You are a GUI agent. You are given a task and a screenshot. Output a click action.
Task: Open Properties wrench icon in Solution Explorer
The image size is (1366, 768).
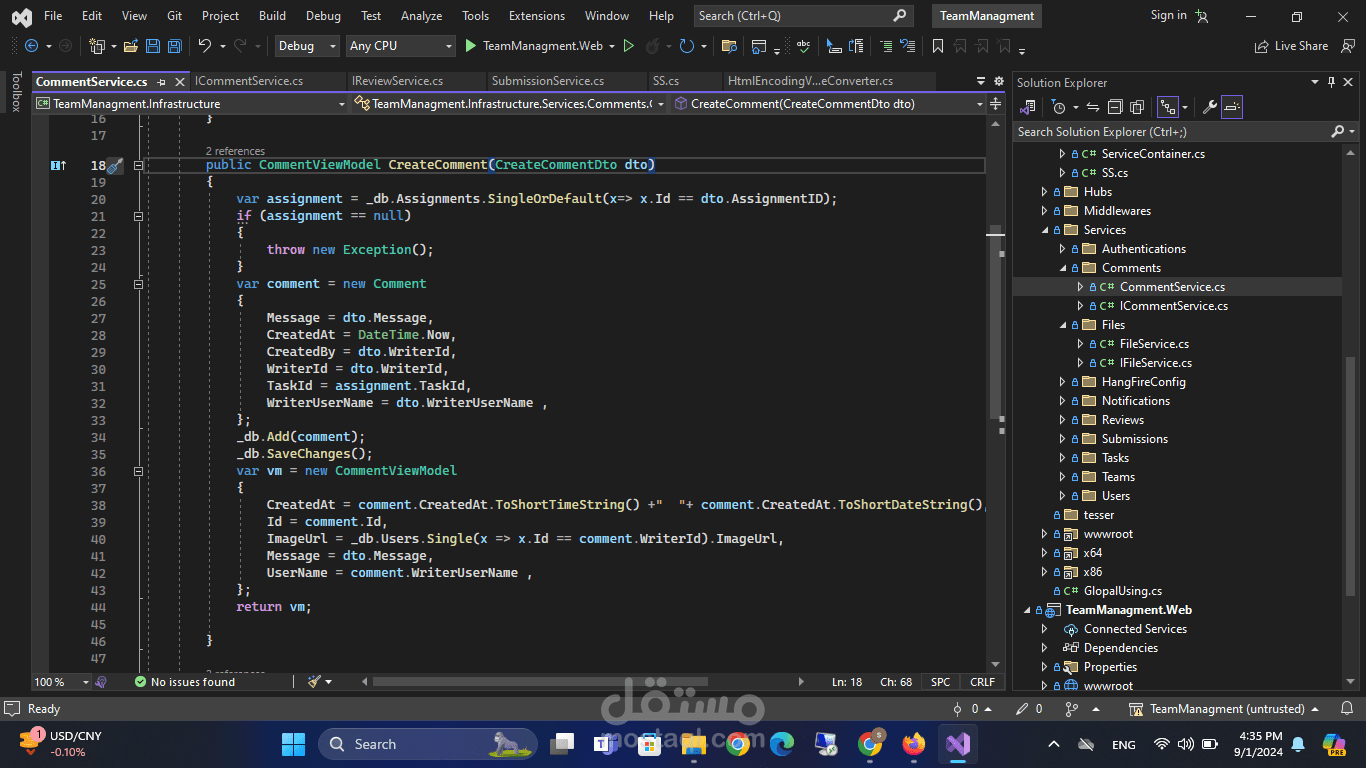coord(1209,107)
